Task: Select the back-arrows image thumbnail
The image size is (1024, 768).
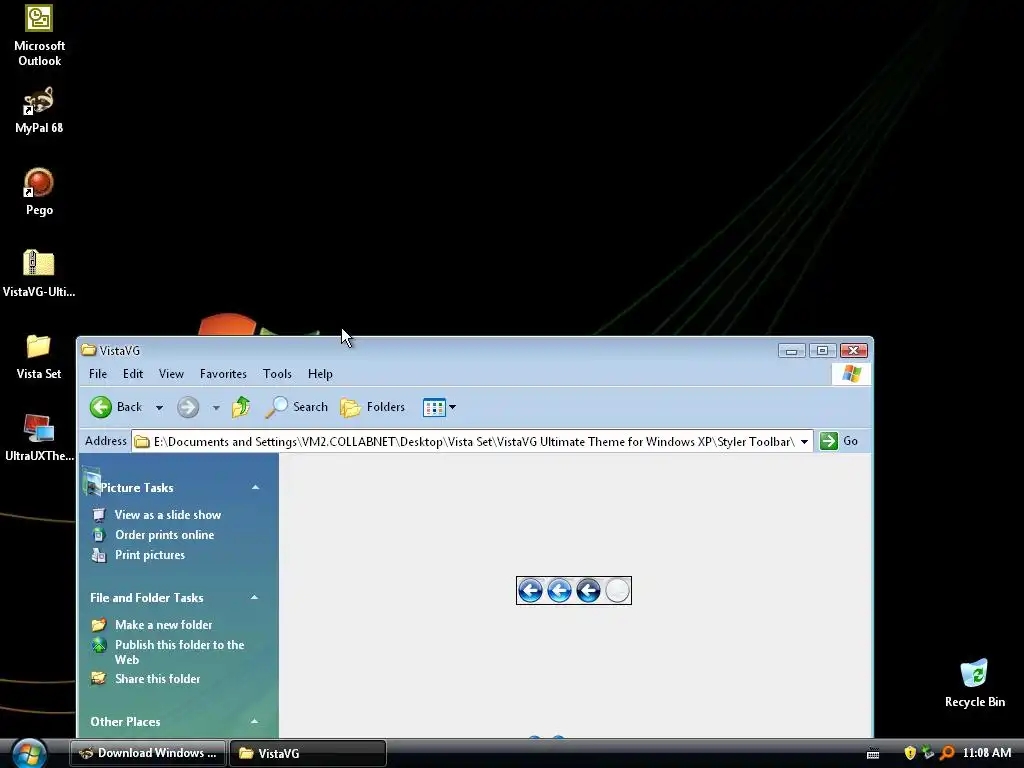Action: pos(574,590)
